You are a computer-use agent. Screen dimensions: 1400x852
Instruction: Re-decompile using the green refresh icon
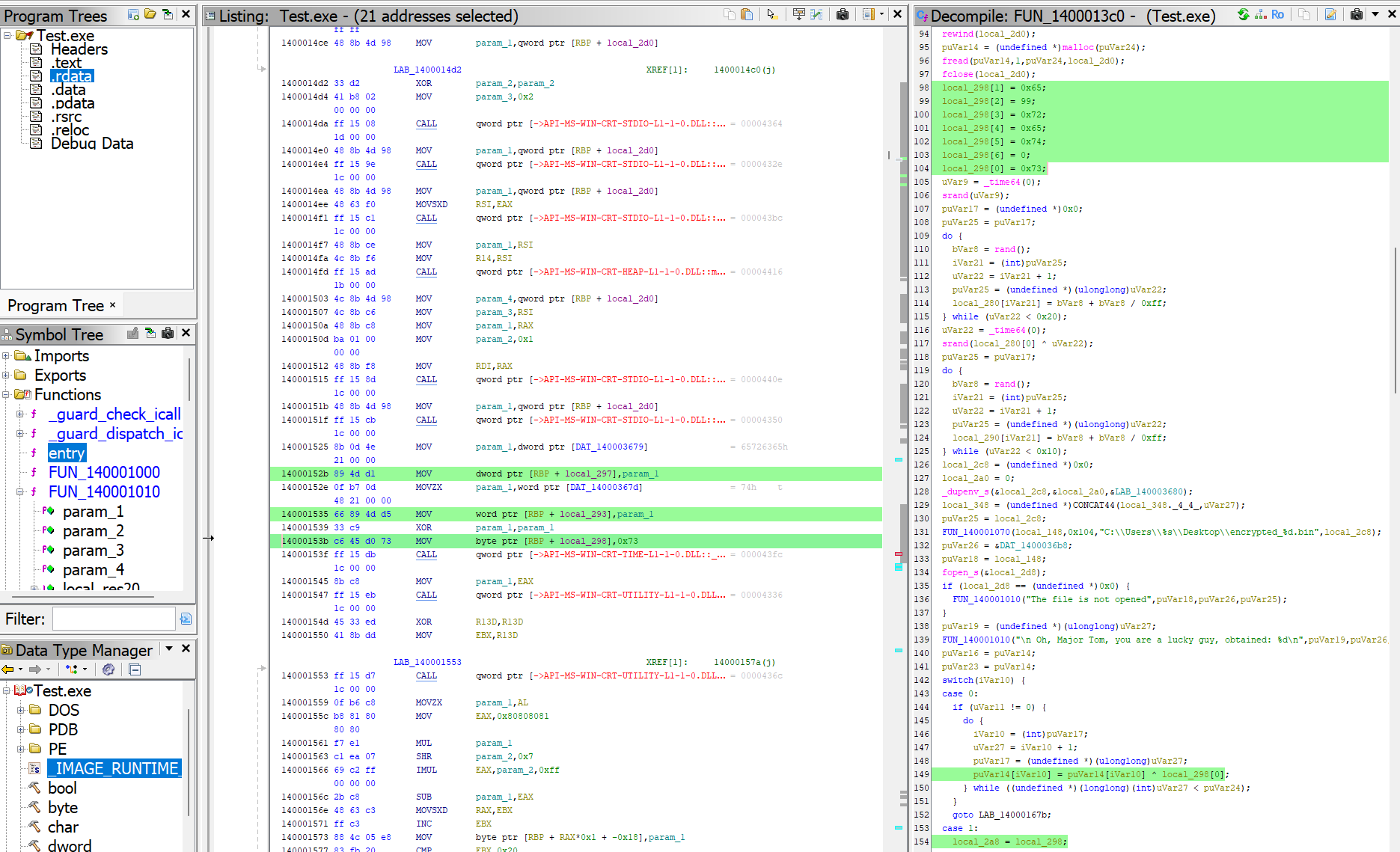1244,15
